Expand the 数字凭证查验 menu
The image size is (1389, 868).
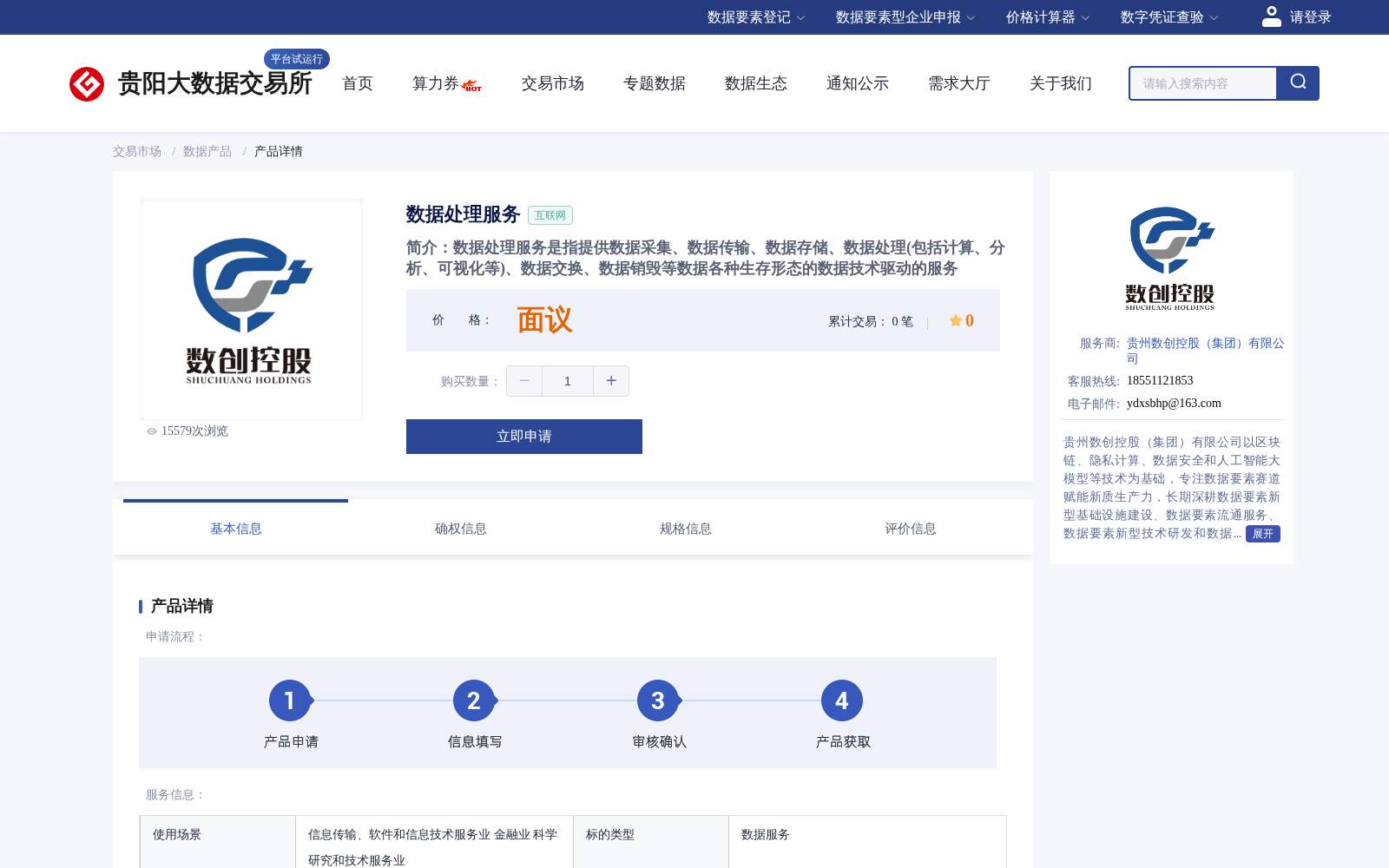pos(1169,17)
